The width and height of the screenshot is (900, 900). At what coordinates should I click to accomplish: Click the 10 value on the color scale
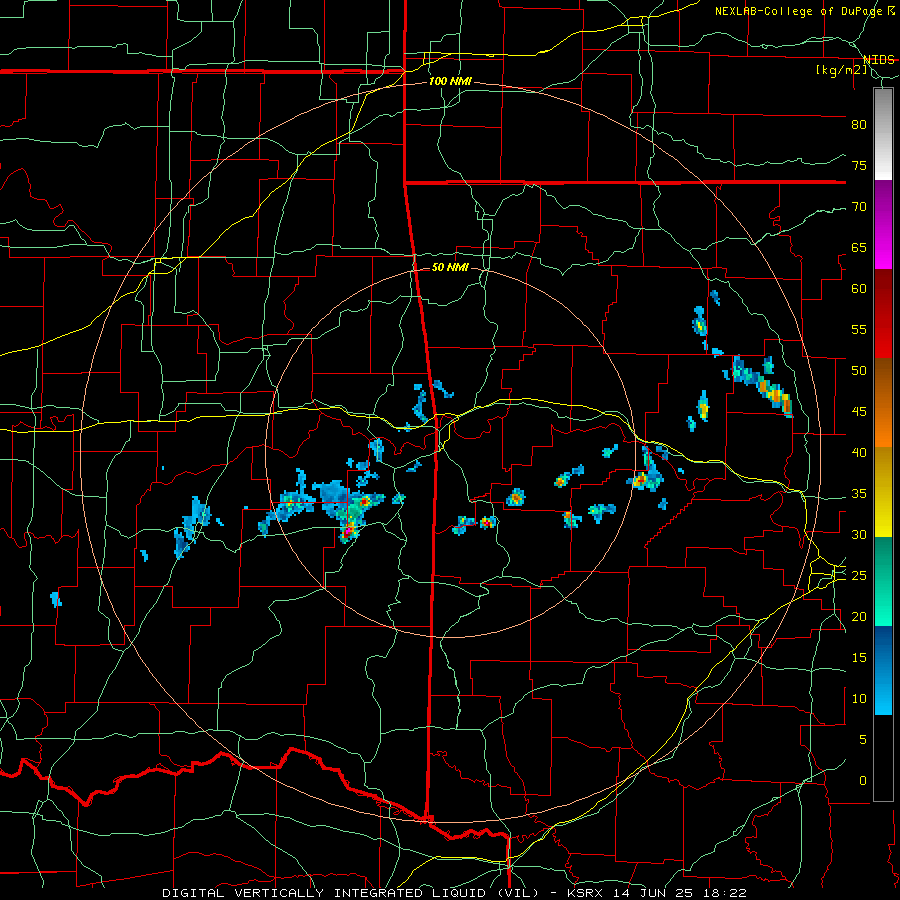coord(859,699)
